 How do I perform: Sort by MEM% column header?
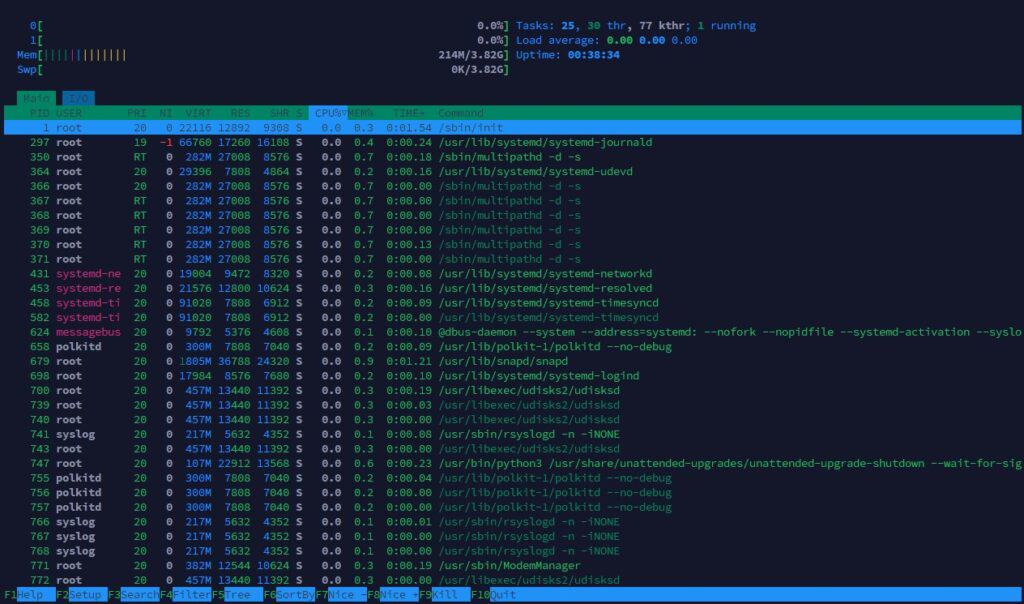pos(360,113)
